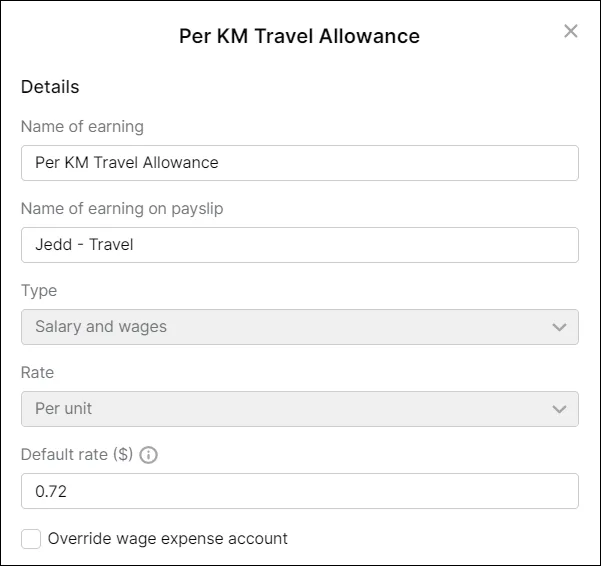Open the 'Salary and wages' Type dropdown
601x566 pixels.
299,327
